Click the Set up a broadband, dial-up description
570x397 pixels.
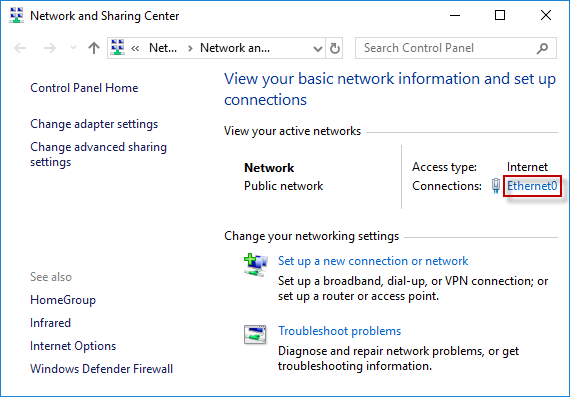coord(413,288)
